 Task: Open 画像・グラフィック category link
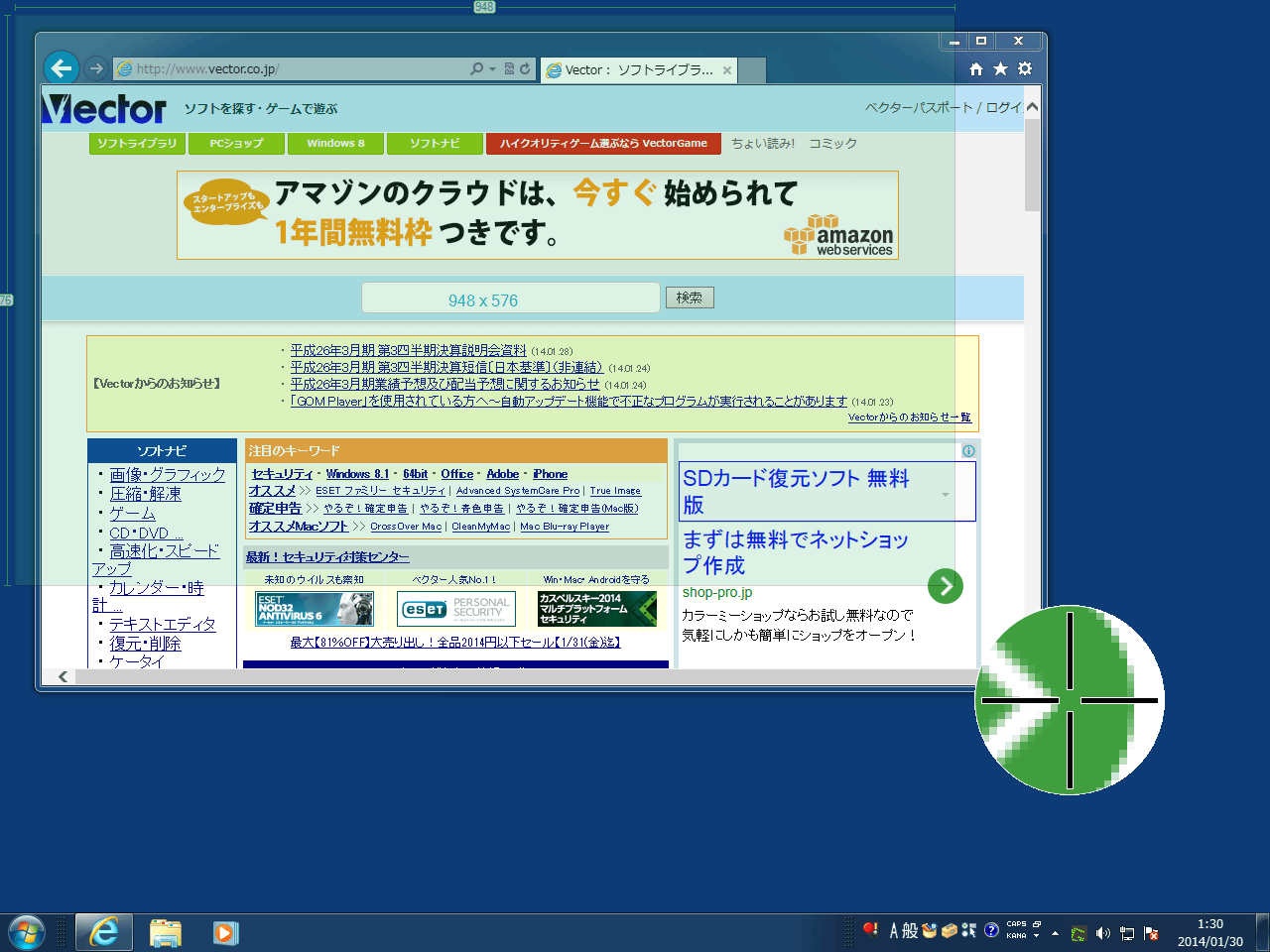click(168, 475)
